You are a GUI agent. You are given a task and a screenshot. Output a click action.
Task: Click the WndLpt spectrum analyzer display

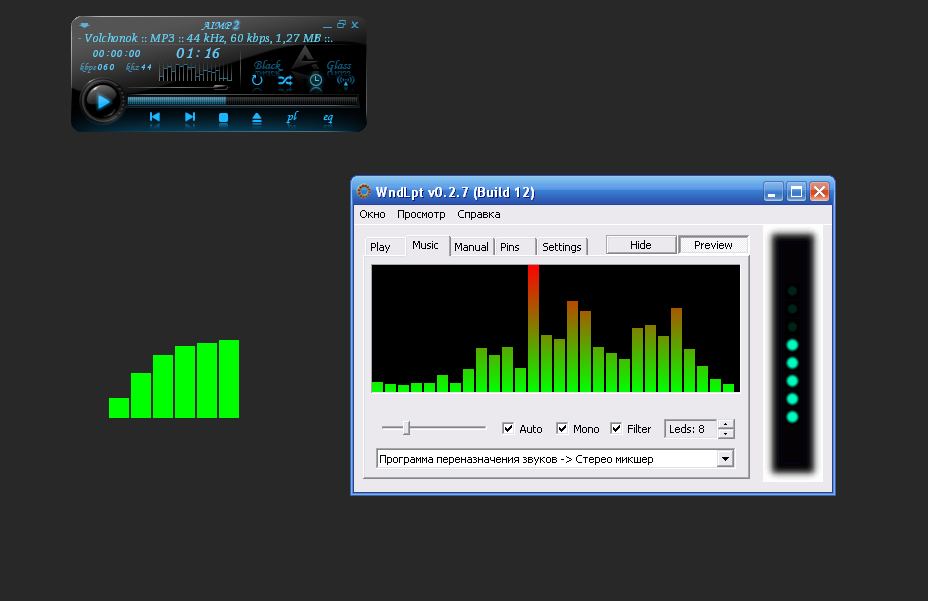pyautogui.click(x=556, y=329)
